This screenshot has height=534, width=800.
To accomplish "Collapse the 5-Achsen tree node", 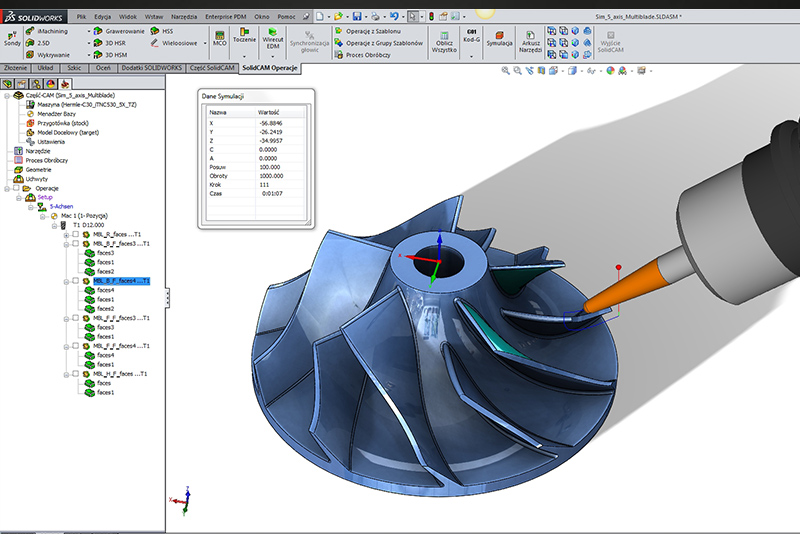I will [x=31, y=207].
